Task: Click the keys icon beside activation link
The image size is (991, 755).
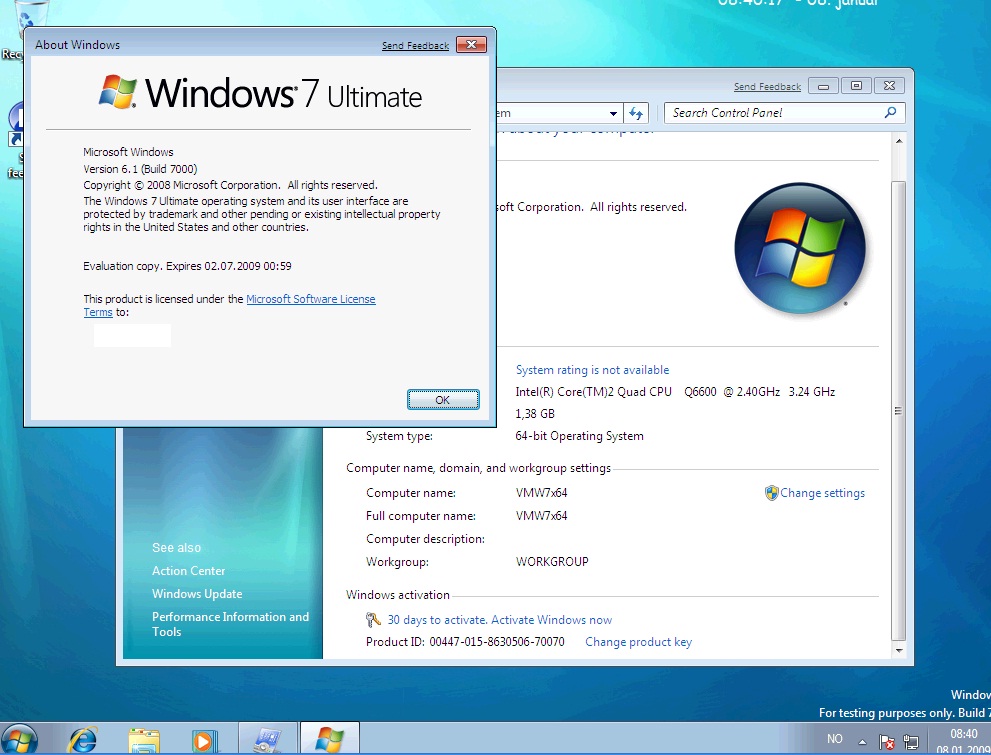Action: 373,620
